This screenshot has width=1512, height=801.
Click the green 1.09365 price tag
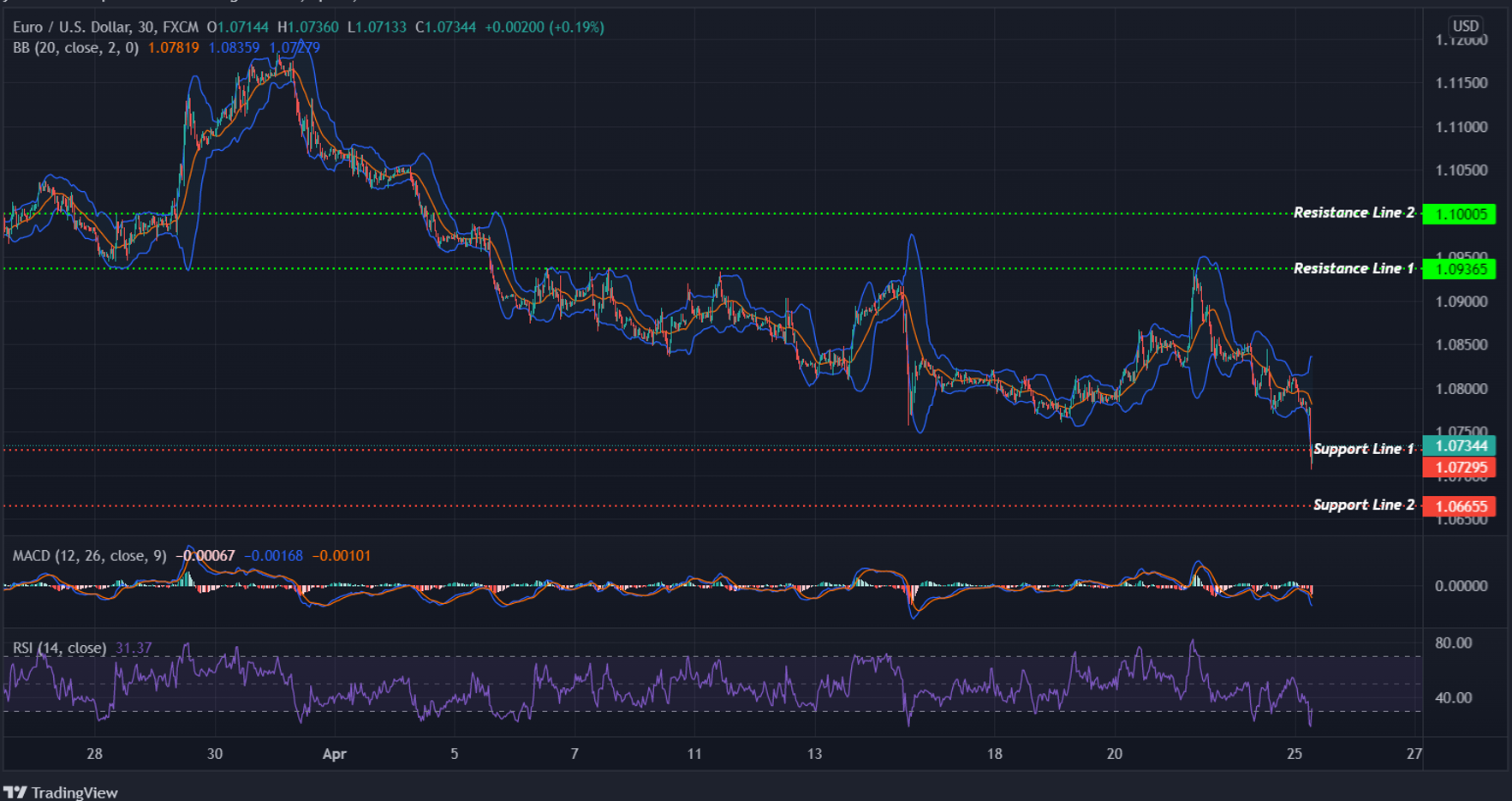(x=1459, y=269)
